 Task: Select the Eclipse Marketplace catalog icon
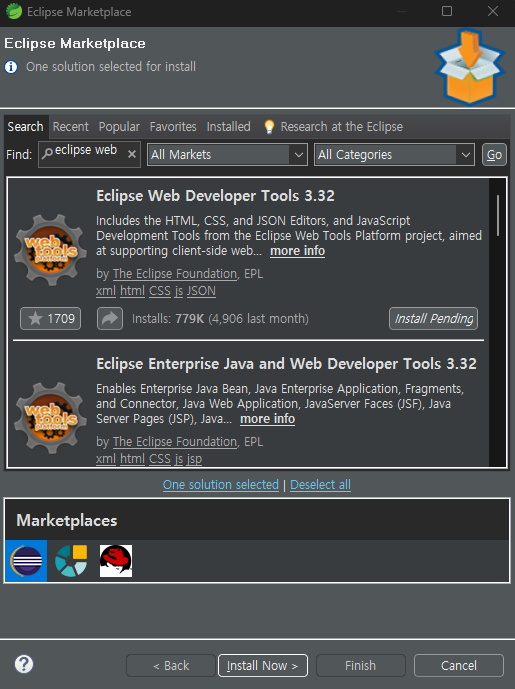[x=26, y=561]
